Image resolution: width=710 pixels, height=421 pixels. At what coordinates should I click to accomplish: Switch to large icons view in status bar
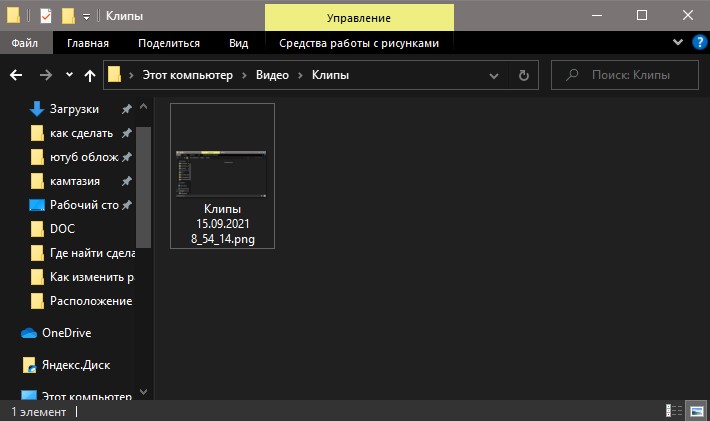point(696,411)
